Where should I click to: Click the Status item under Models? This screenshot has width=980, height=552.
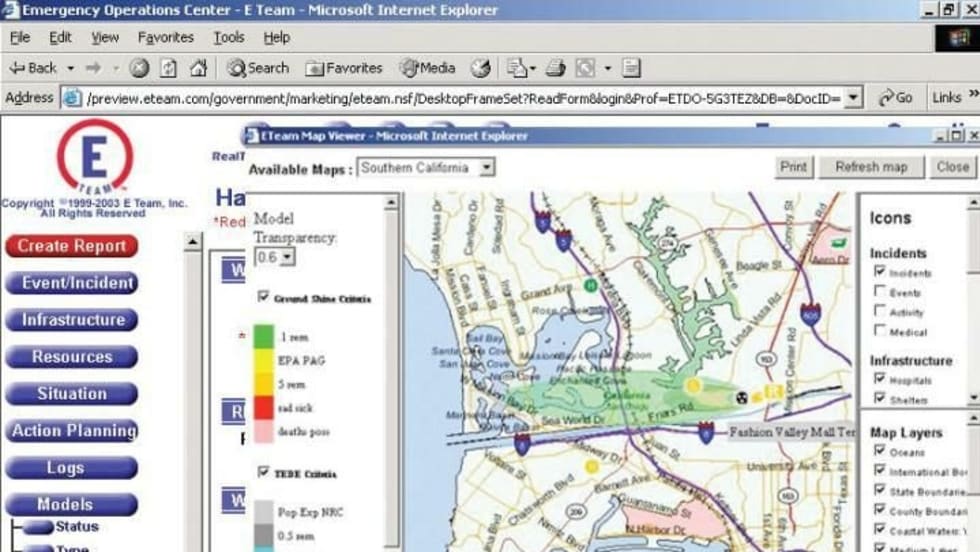(x=76, y=526)
